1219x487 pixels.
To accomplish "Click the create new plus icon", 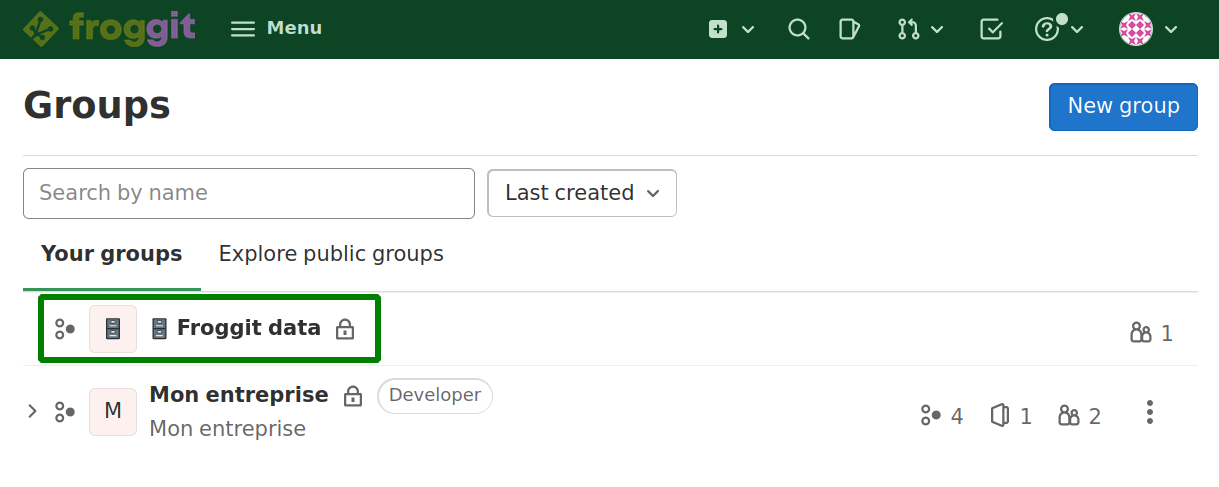I will click(x=718, y=29).
